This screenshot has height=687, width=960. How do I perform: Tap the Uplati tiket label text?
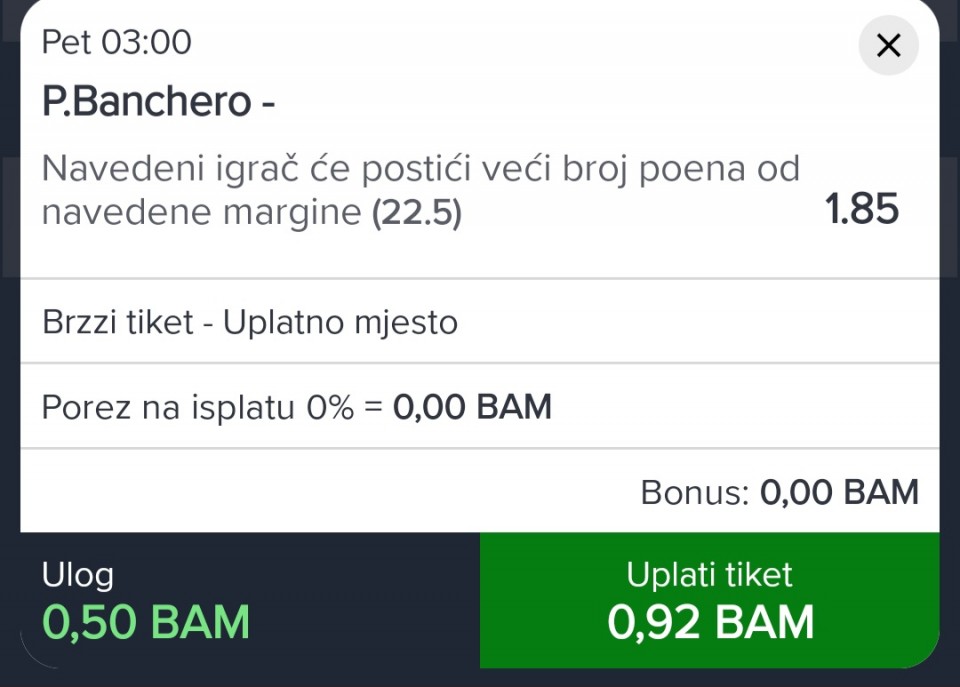(x=710, y=575)
